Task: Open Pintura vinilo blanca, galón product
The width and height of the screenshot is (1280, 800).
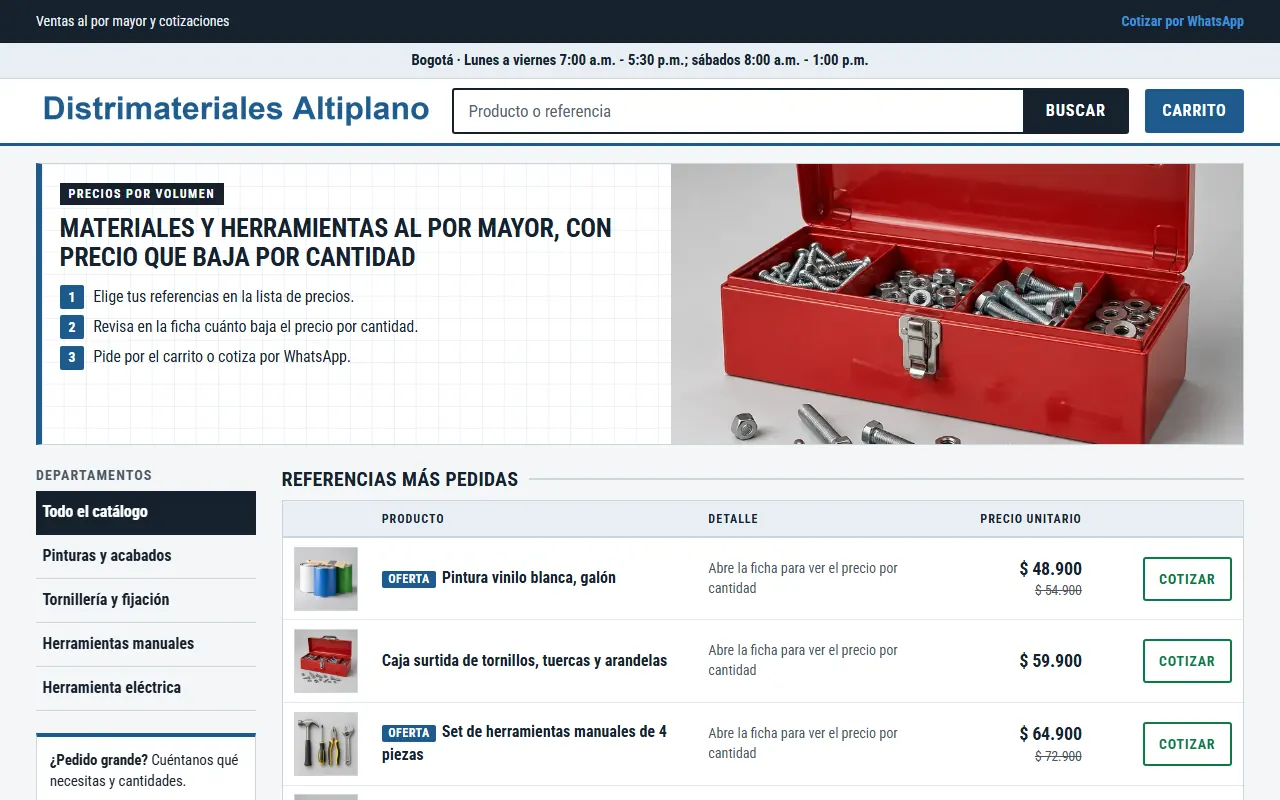Action: [x=529, y=578]
